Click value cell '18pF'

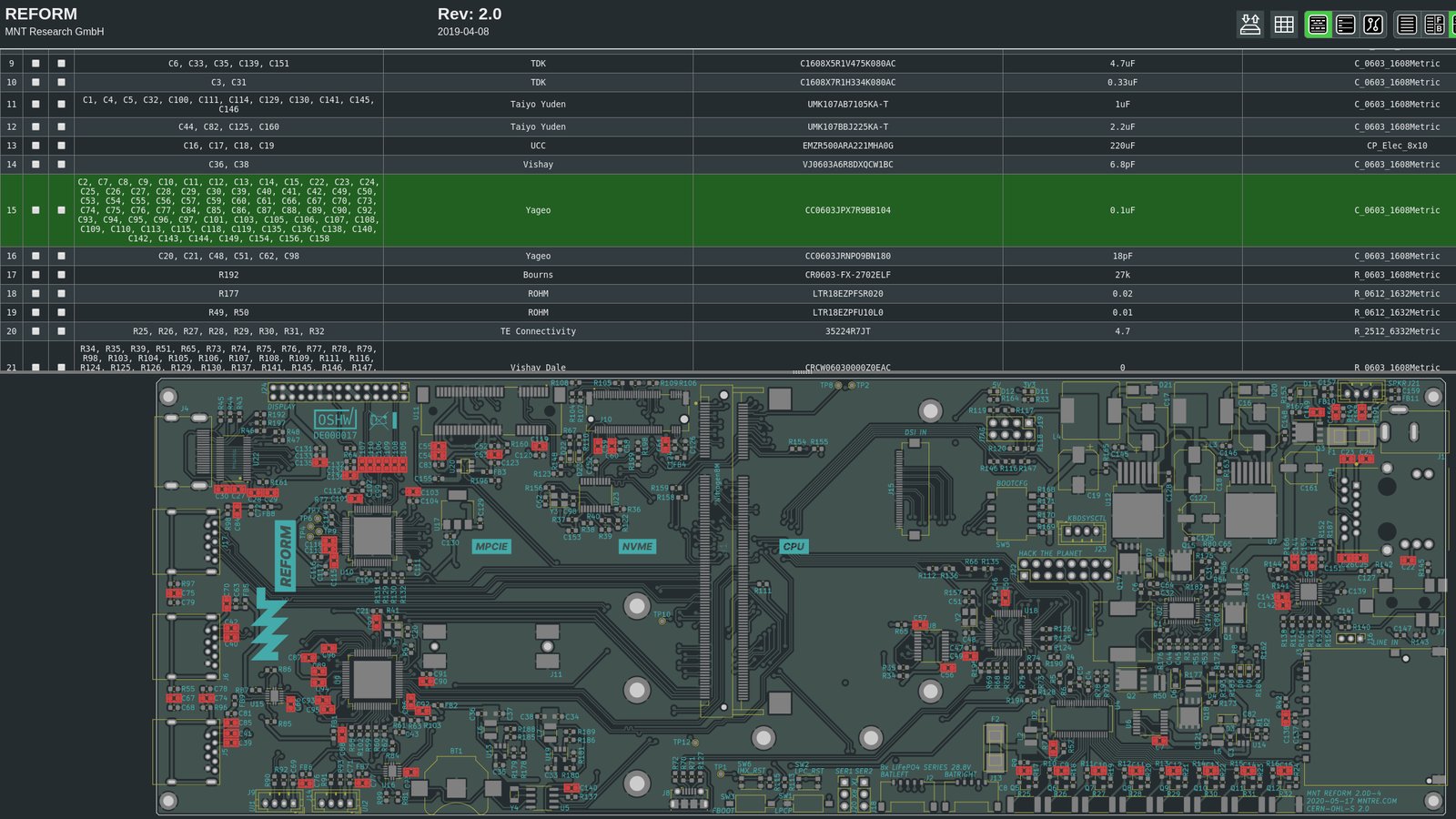pos(1122,257)
